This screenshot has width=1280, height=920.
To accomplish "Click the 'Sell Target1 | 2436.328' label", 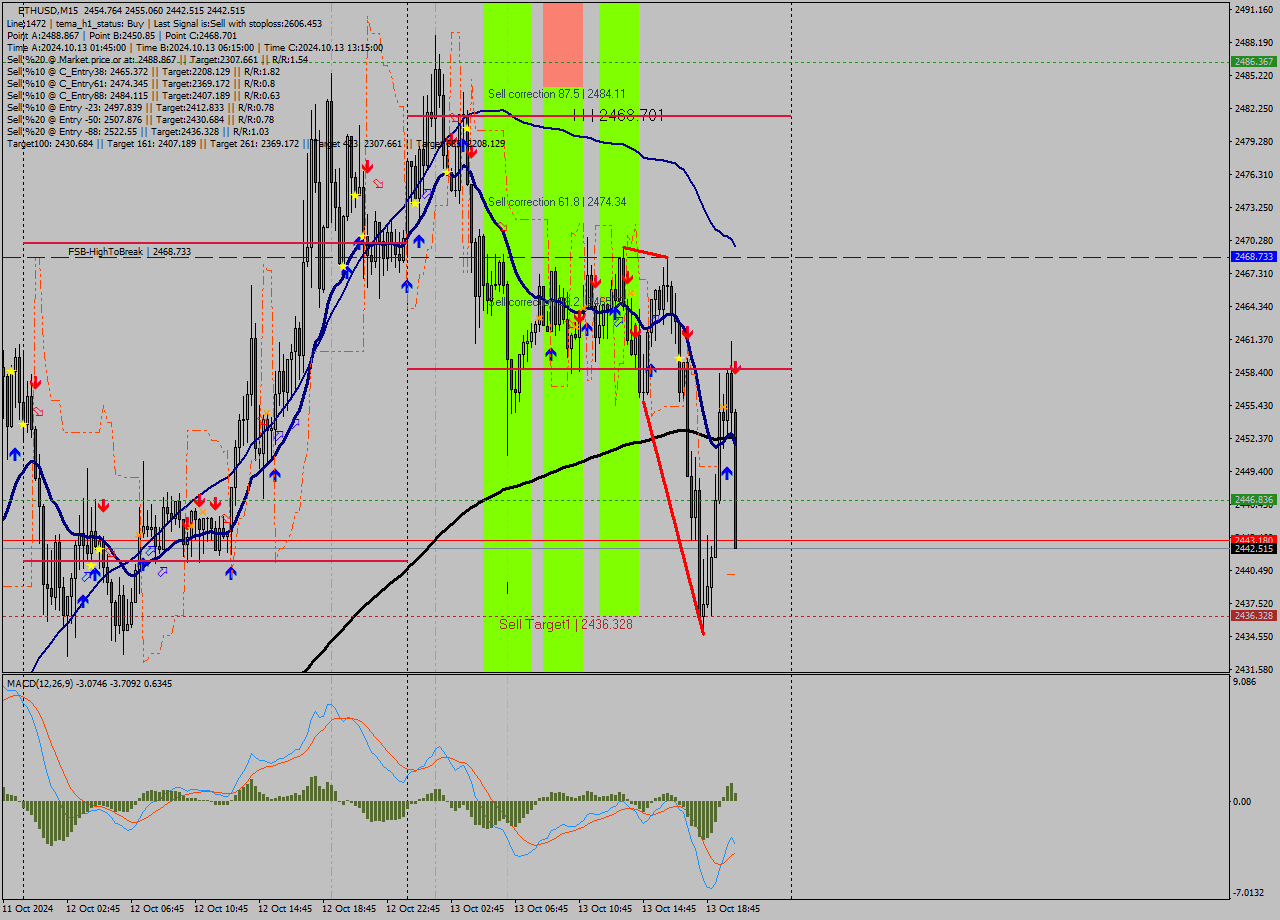I will [x=566, y=624].
